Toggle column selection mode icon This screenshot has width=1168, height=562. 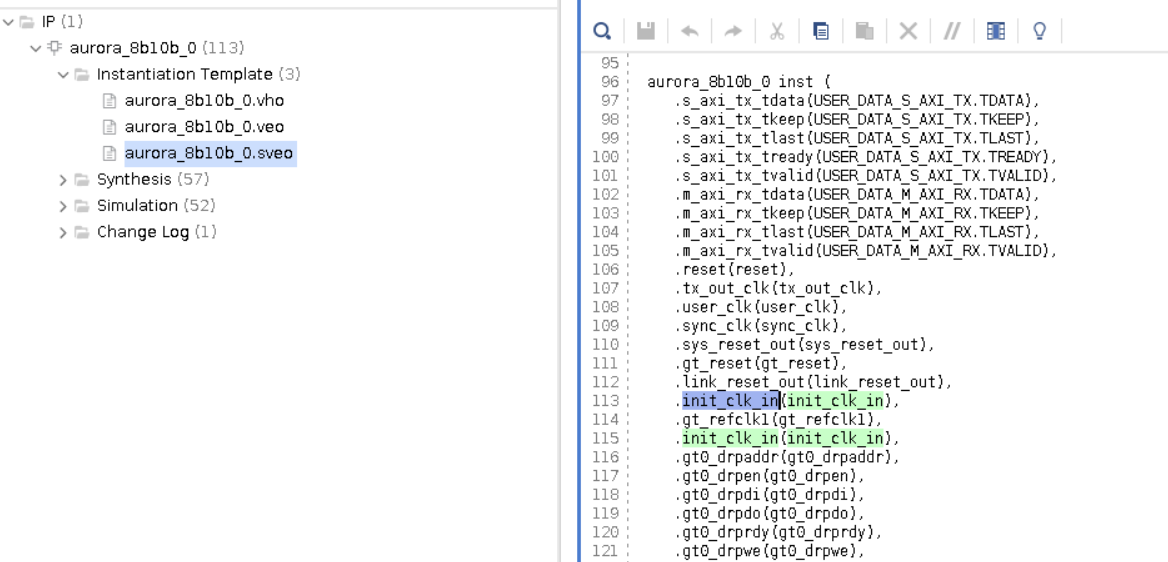point(996,31)
